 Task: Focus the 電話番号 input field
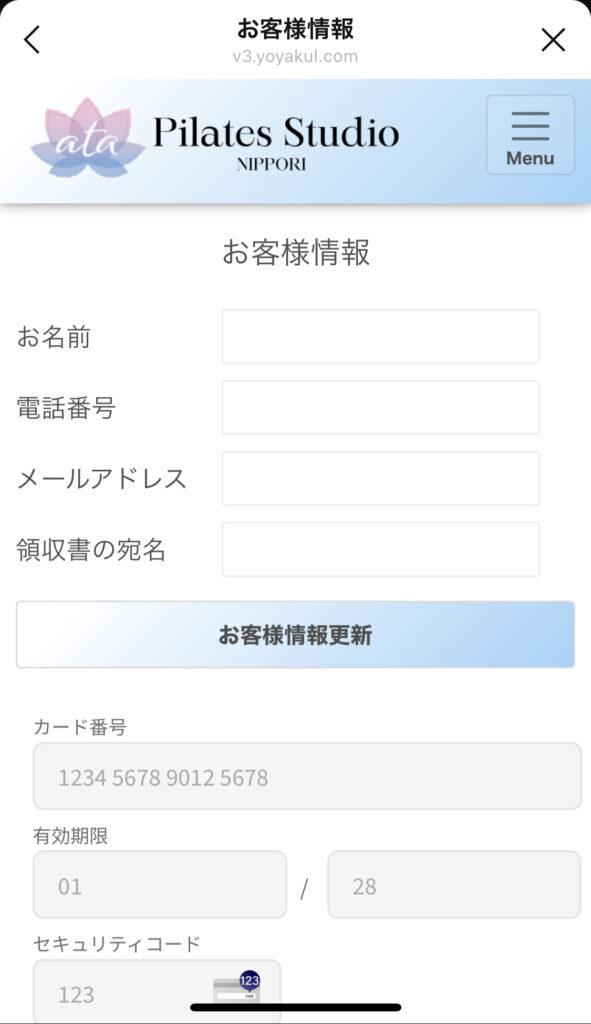[381, 408]
